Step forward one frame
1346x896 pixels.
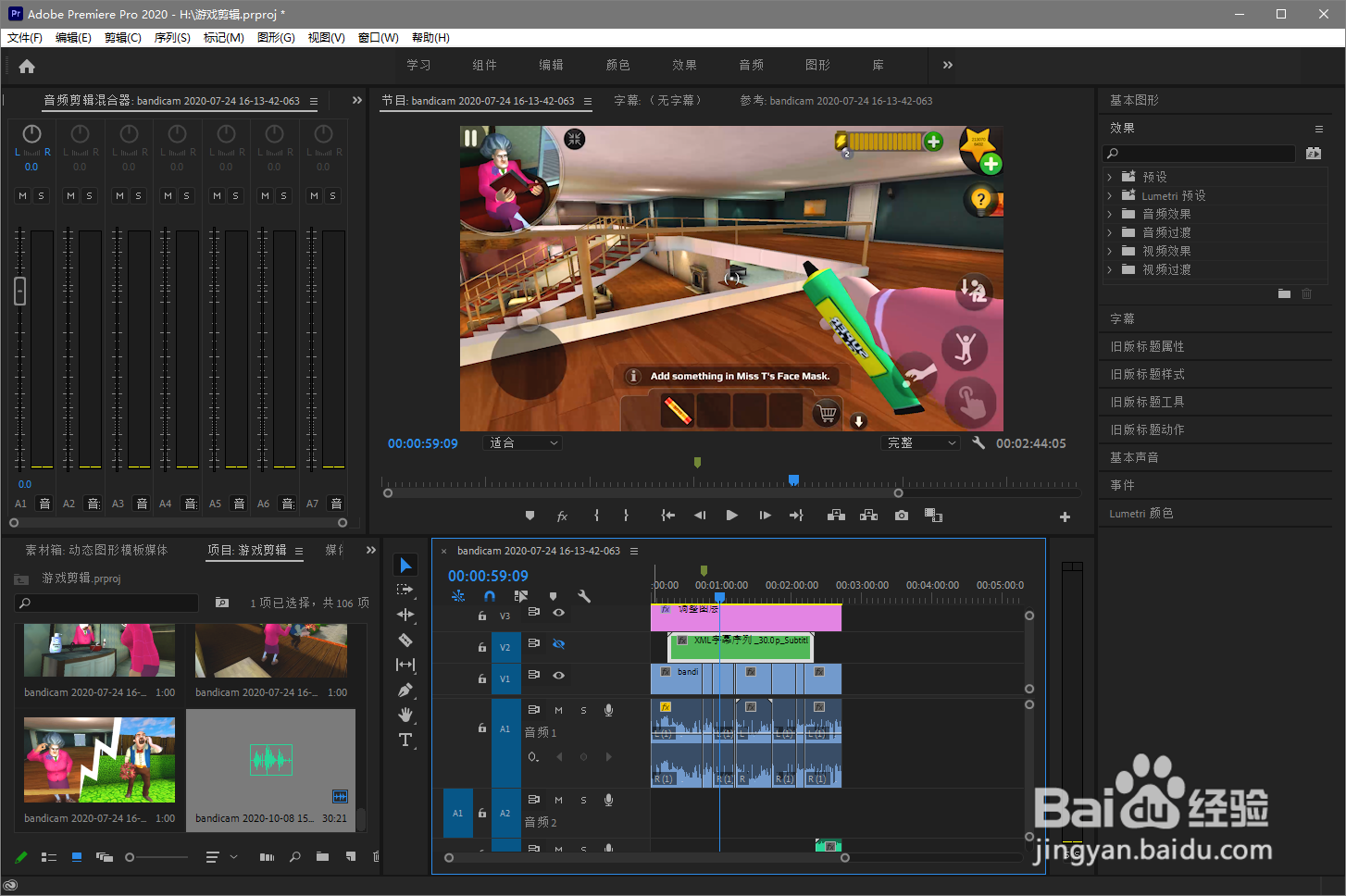coord(765,516)
